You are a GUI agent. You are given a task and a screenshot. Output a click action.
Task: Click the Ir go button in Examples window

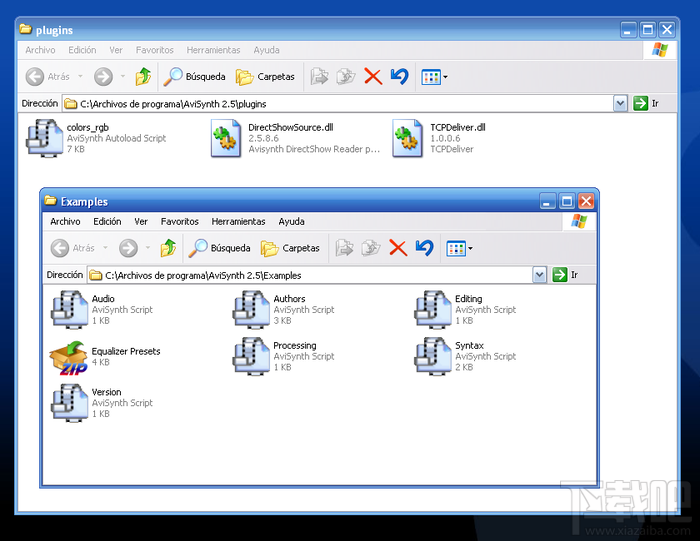[565, 275]
